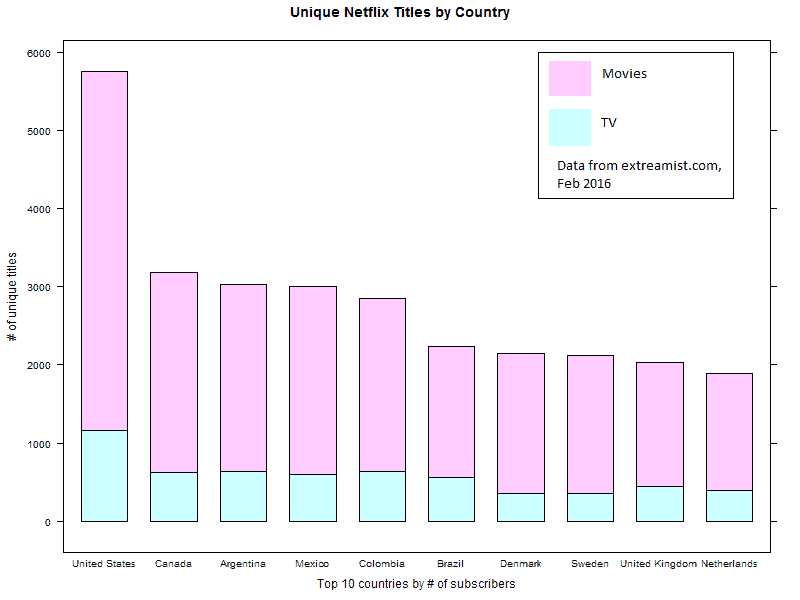Click the pink Movies legend swatch
The height and width of the screenshot is (600, 800).
pyautogui.click(x=569, y=79)
